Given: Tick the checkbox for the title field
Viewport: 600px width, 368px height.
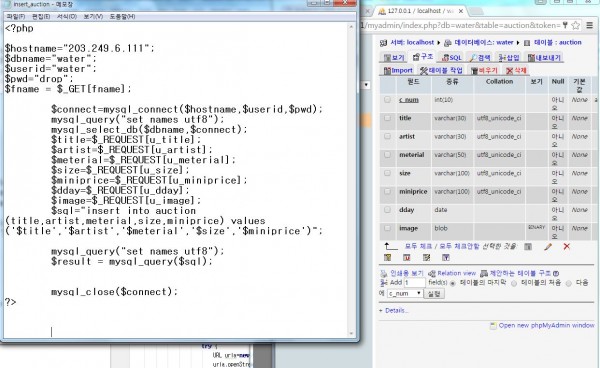Looking at the screenshot, I should 387,118.
